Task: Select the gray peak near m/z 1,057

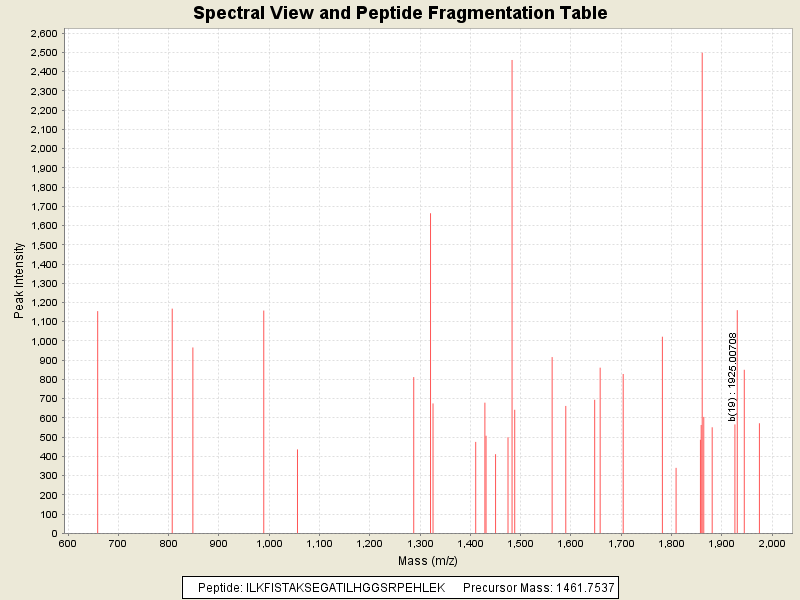Action: [x=297, y=490]
